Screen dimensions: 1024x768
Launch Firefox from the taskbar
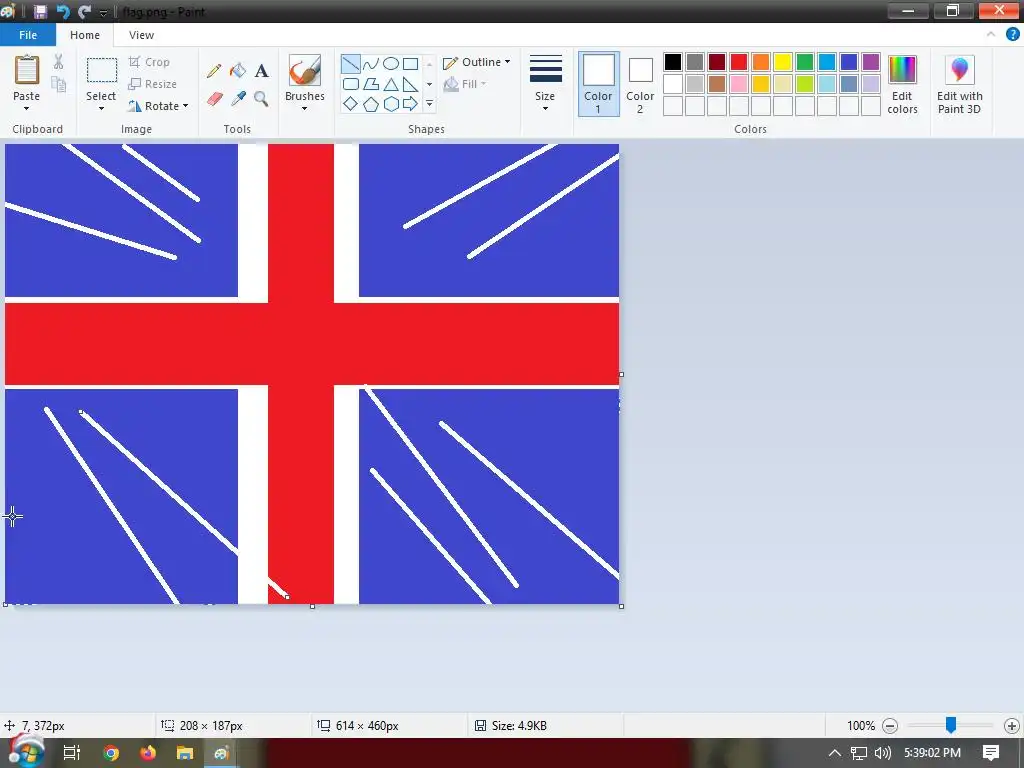click(148, 753)
